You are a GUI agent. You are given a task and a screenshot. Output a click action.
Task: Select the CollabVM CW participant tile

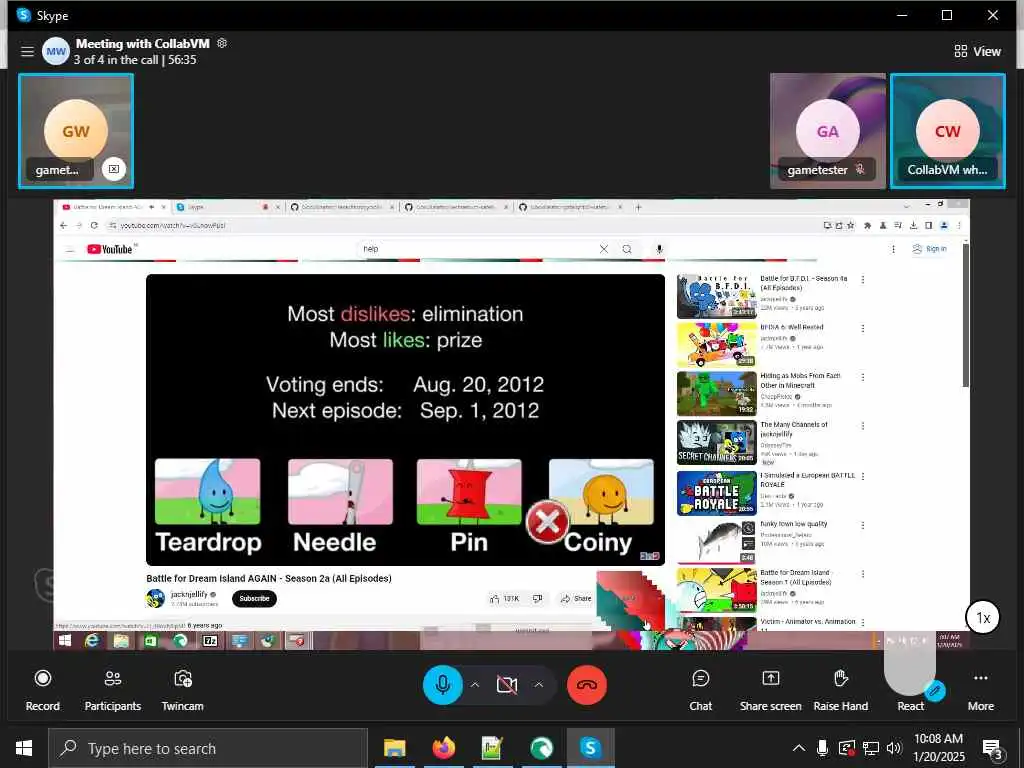(x=948, y=131)
